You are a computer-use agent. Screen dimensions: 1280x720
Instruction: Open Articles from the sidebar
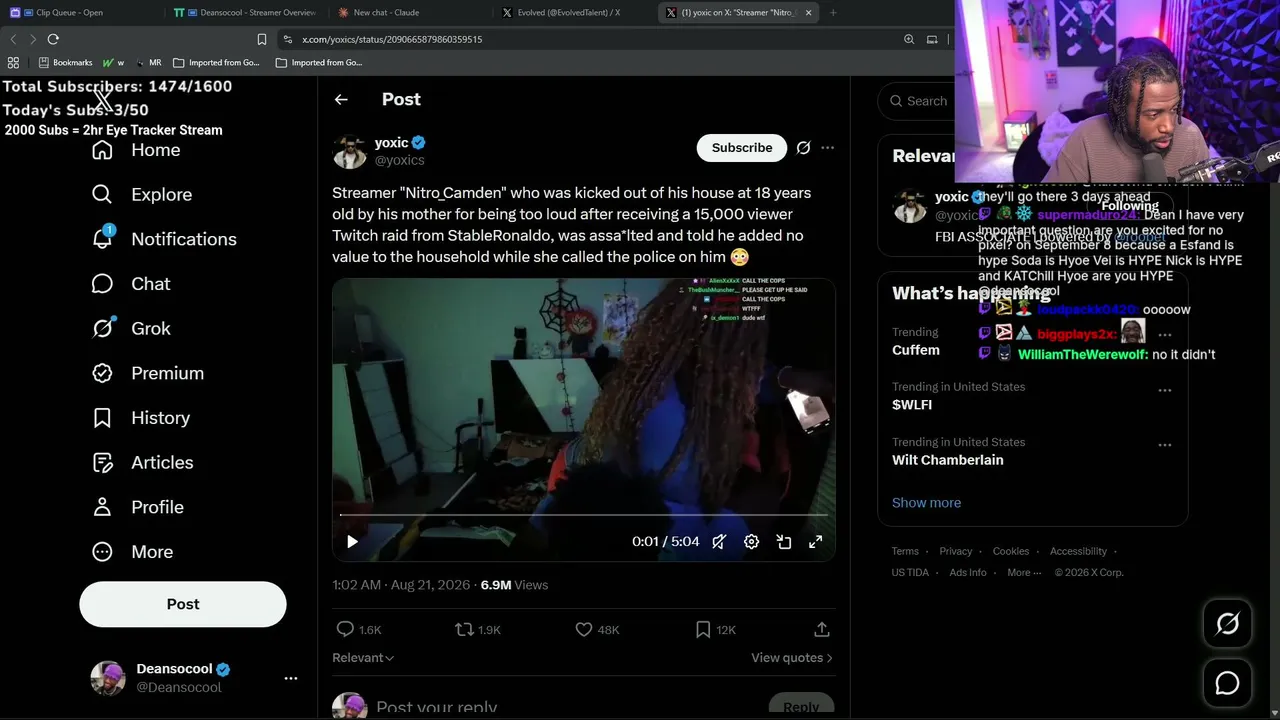[x=142, y=462]
